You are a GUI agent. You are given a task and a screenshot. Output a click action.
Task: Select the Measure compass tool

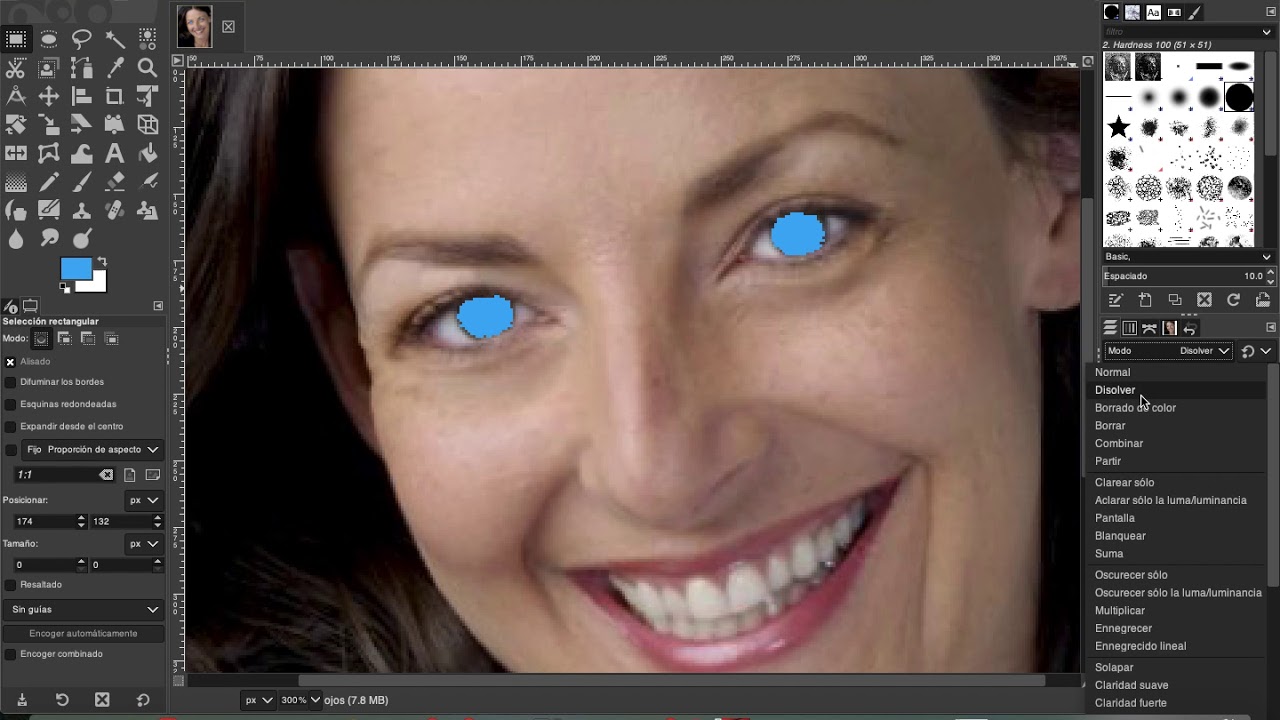coord(16,96)
